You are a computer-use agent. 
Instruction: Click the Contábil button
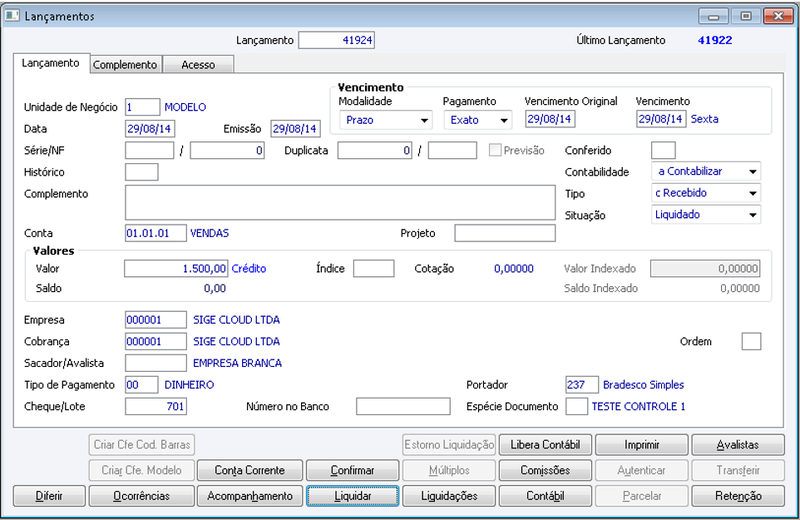pyautogui.click(x=545, y=496)
